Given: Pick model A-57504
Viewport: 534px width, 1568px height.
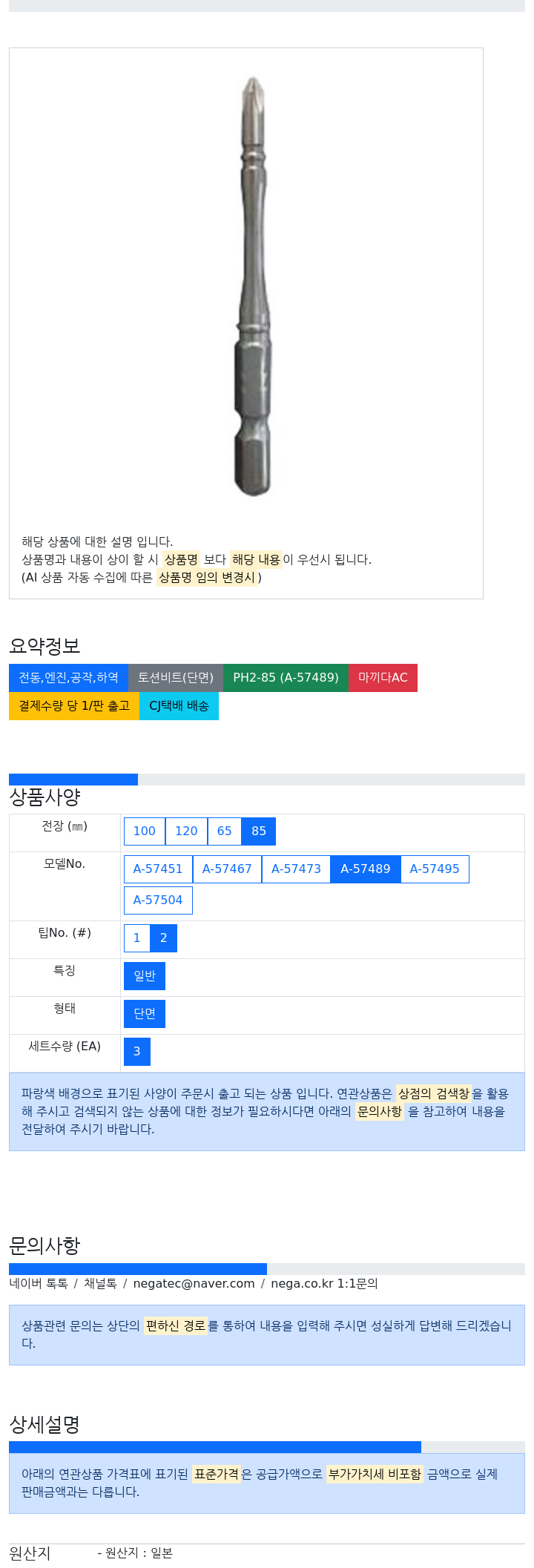Looking at the screenshot, I should click(x=158, y=900).
